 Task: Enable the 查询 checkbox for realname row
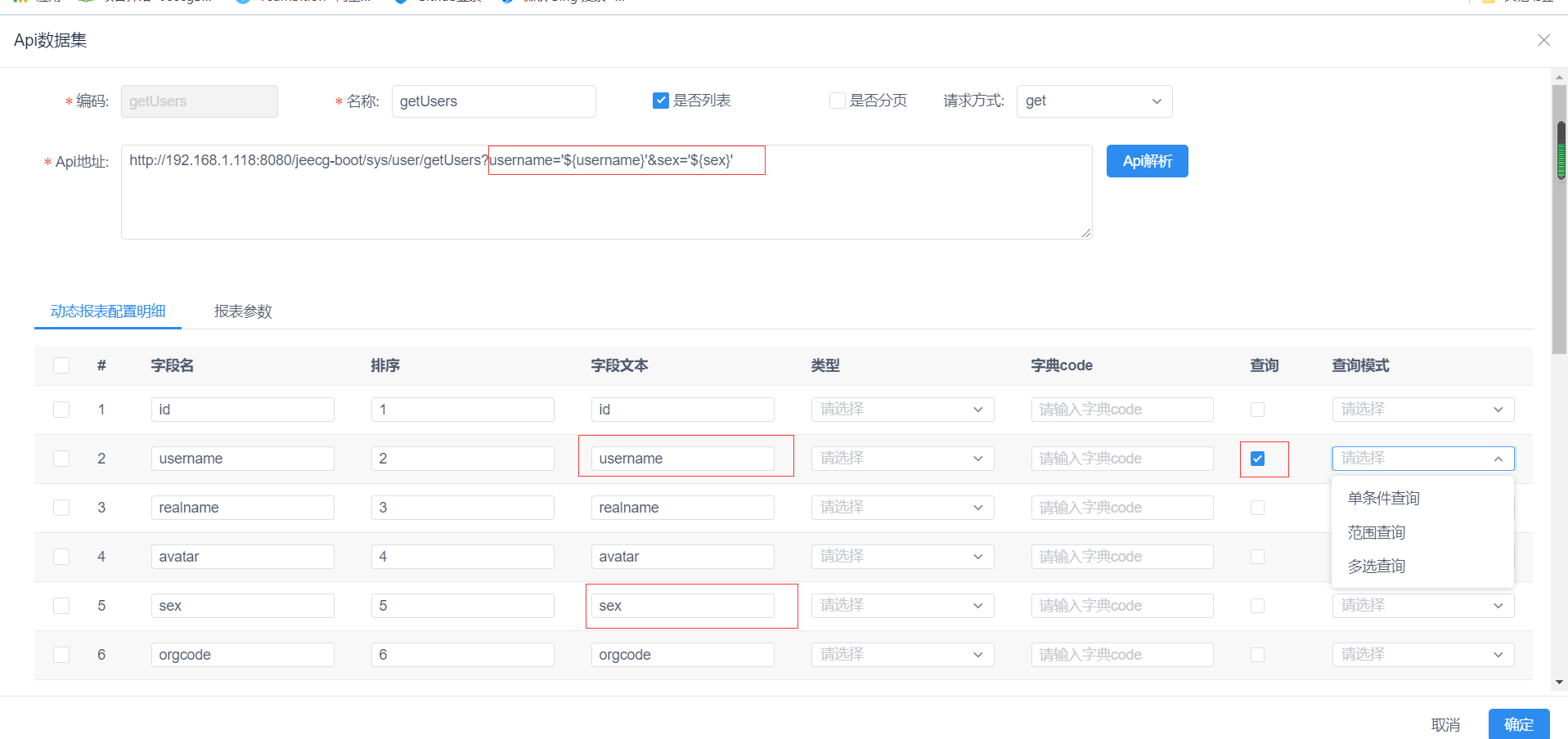[1258, 508]
